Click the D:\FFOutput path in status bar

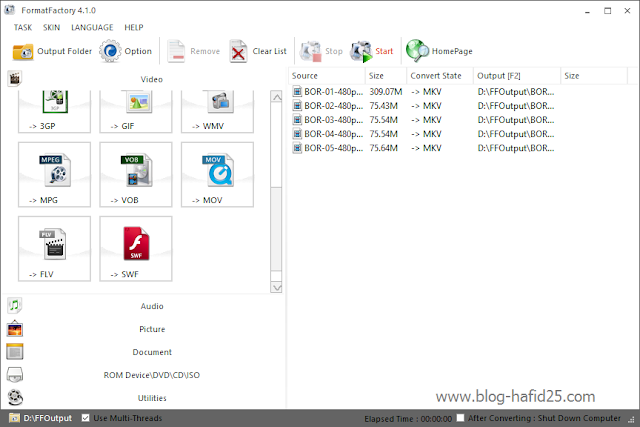(x=47, y=418)
